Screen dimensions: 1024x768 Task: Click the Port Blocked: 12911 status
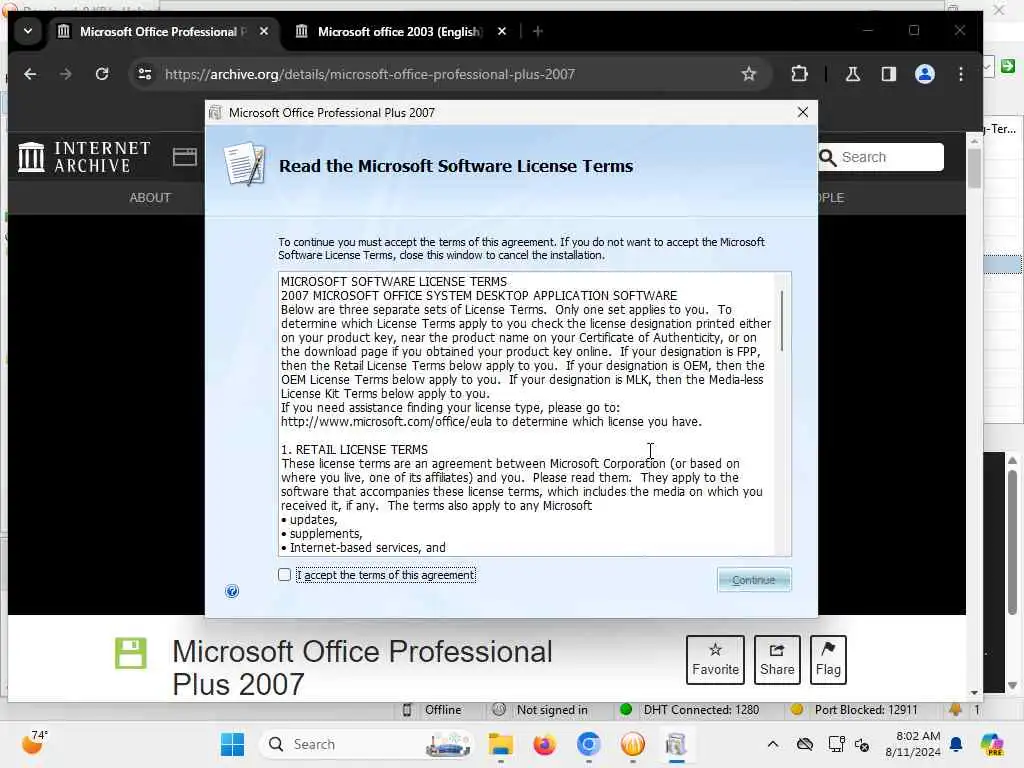tap(854, 710)
